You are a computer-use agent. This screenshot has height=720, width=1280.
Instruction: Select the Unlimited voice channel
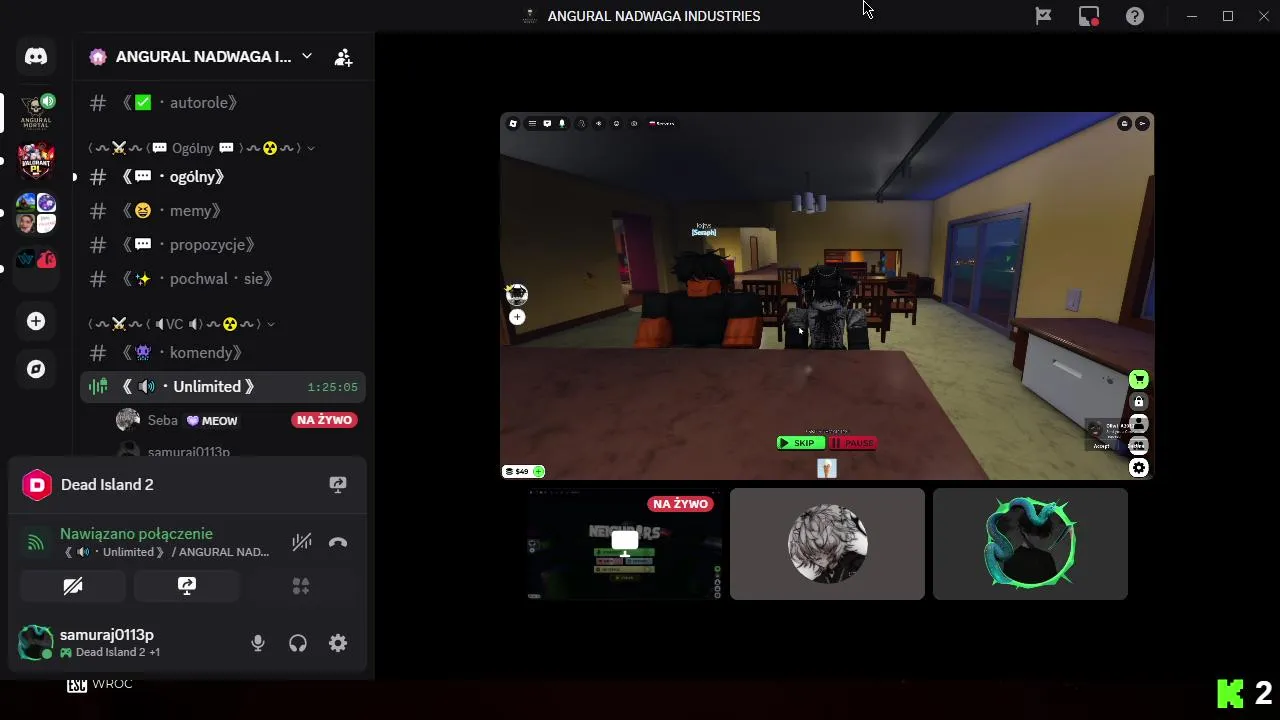(223, 387)
